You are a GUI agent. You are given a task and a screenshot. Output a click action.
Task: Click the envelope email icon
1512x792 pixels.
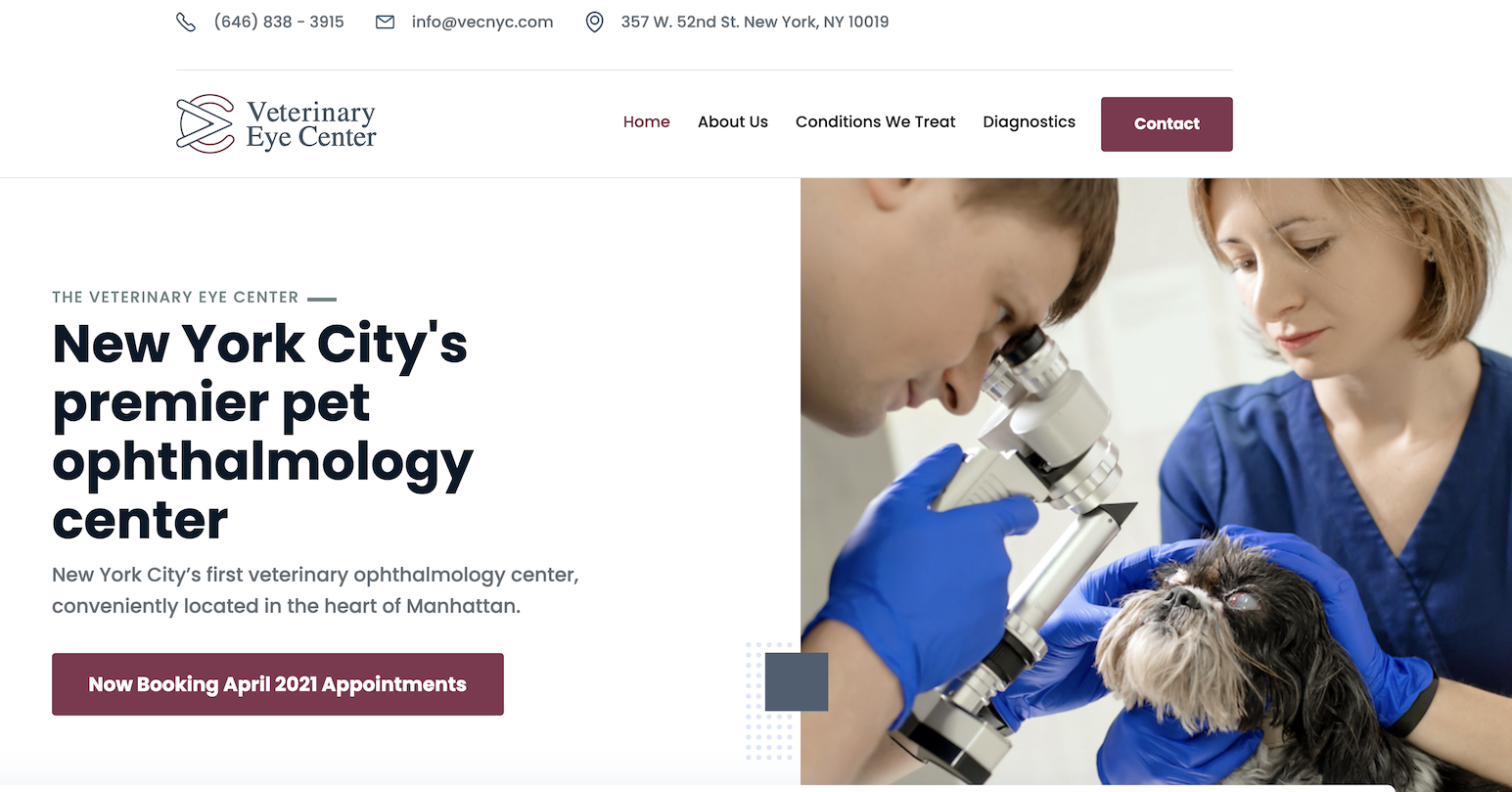point(386,22)
